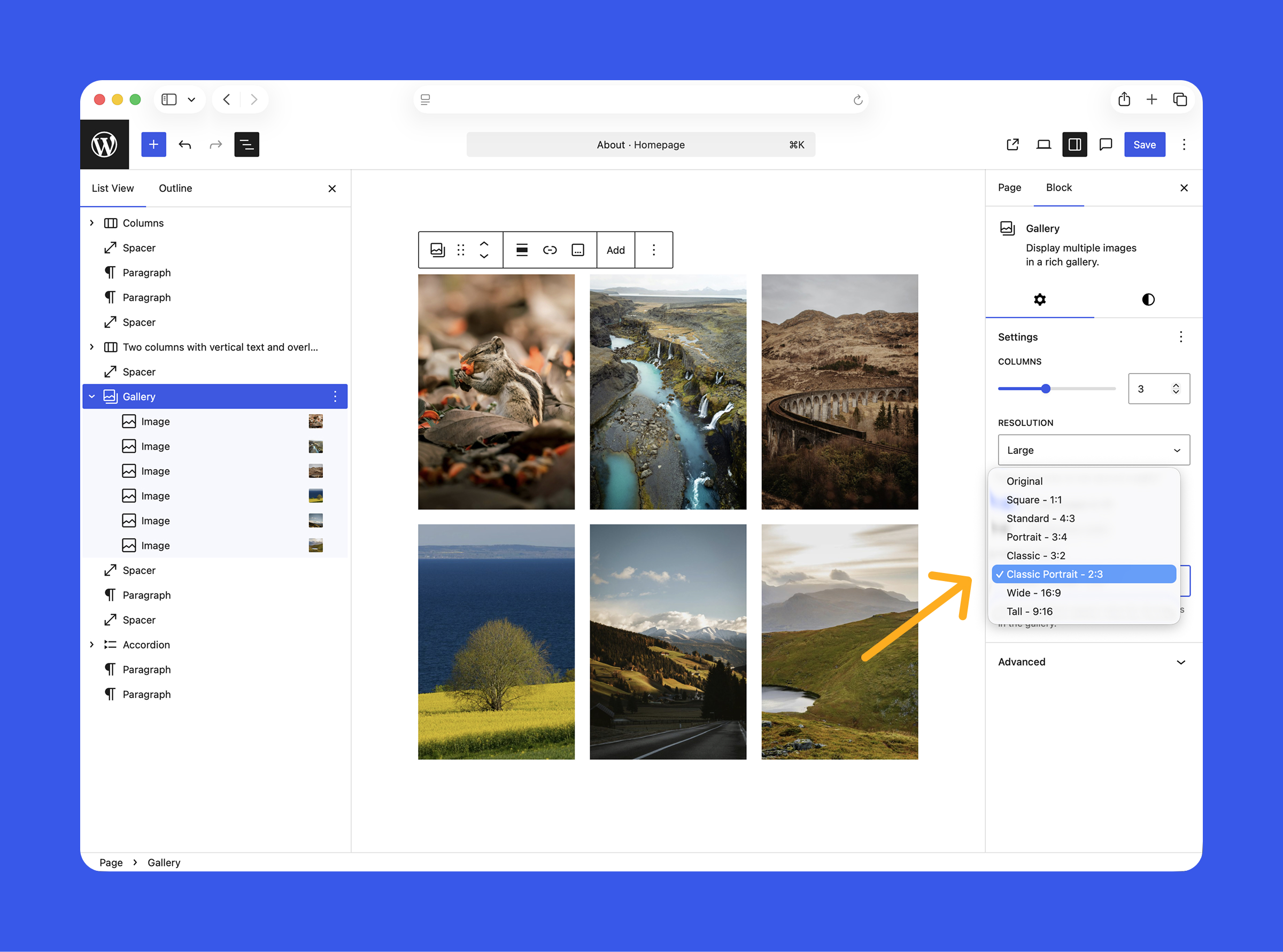Select the Styles half-circle icon in Block panel
Viewport: 1283px width, 952px height.
[x=1147, y=299]
